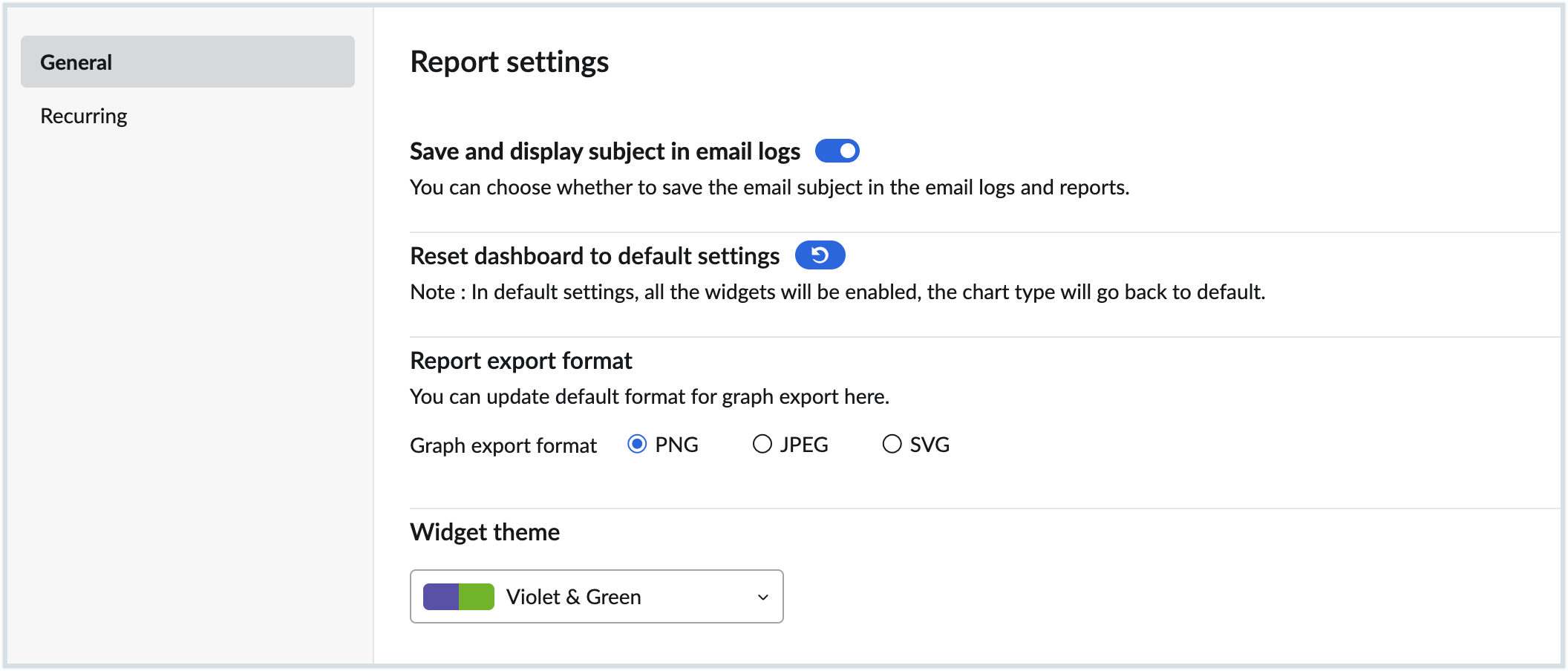This screenshot has height=671, width=1568.
Task: Pick the SVG graph export radio button
Action: point(892,444)
